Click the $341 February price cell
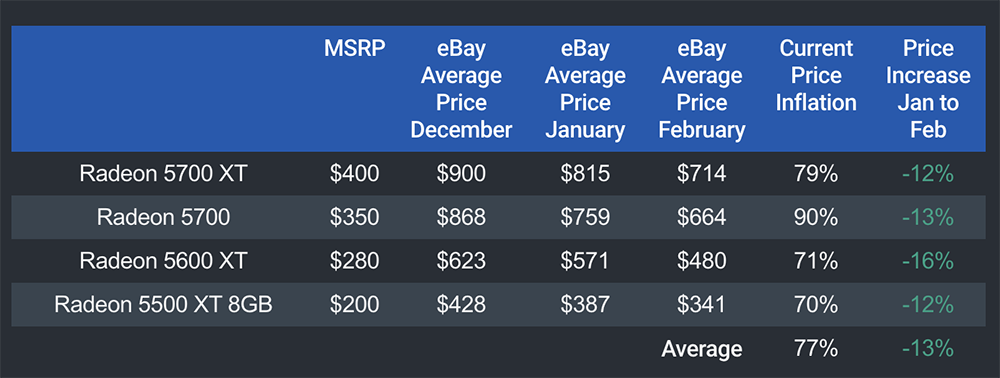1000x378 pixels. 702,304
